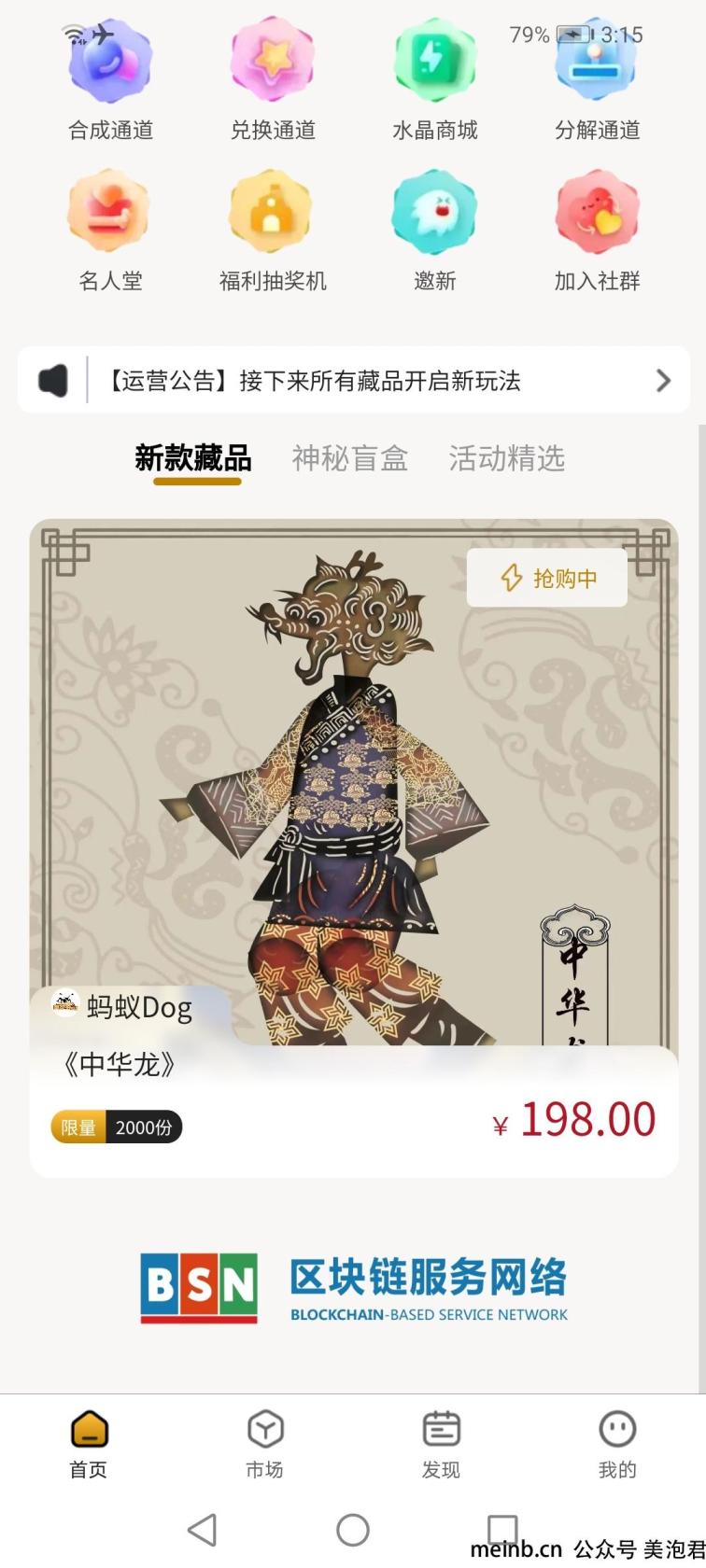Go to the 市场 market tab
Image resolution: width=706 pixels, height=1568 pixels.
point(264,1445)
